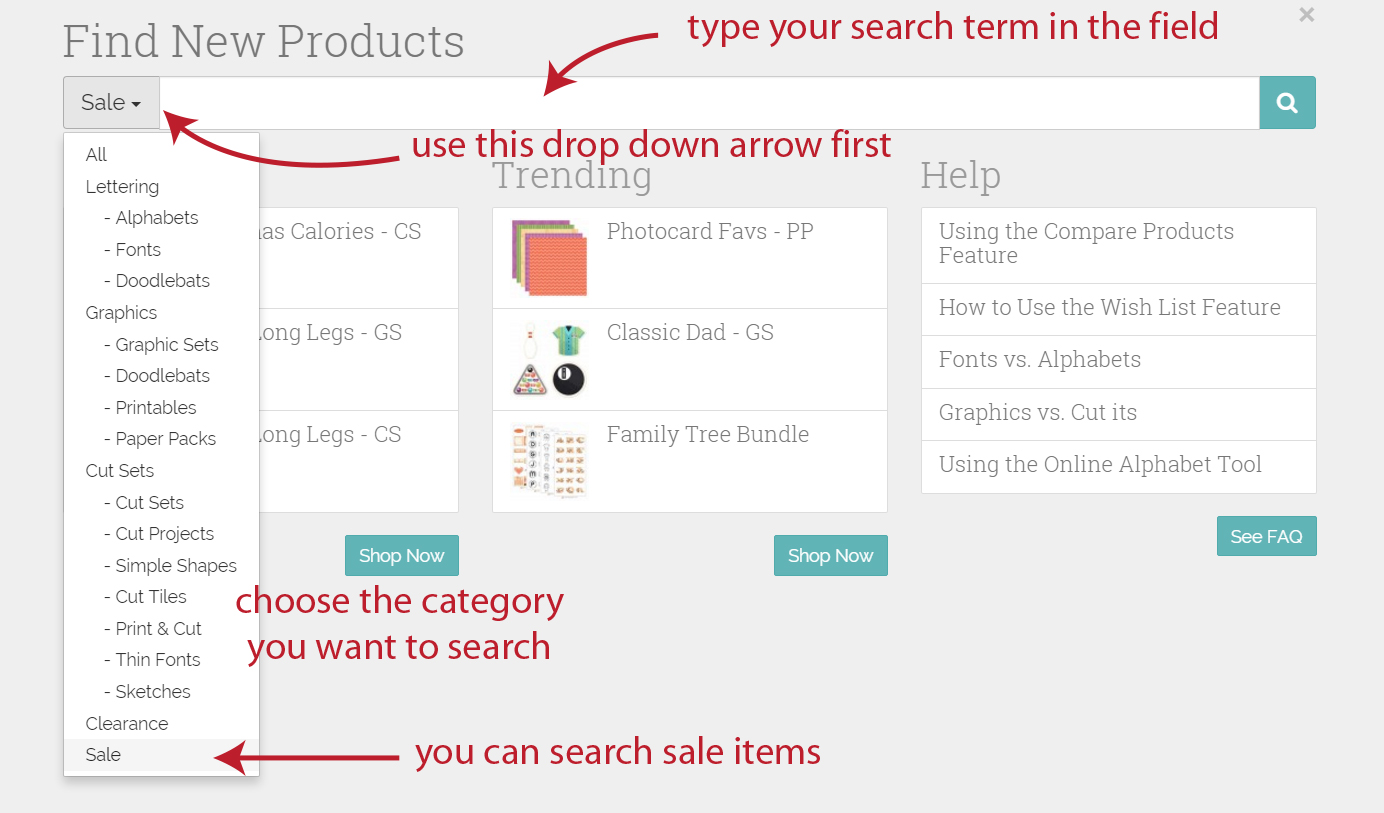This screenshot has width=1384, height=813.
Task: Pick Graphic Sets from the dropdown list
Action: tap(166, 345)
